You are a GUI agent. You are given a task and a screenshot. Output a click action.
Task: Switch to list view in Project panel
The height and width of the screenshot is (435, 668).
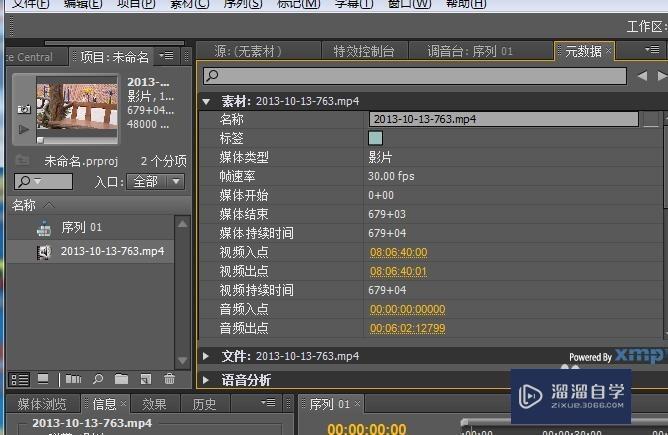coord(20,379)
